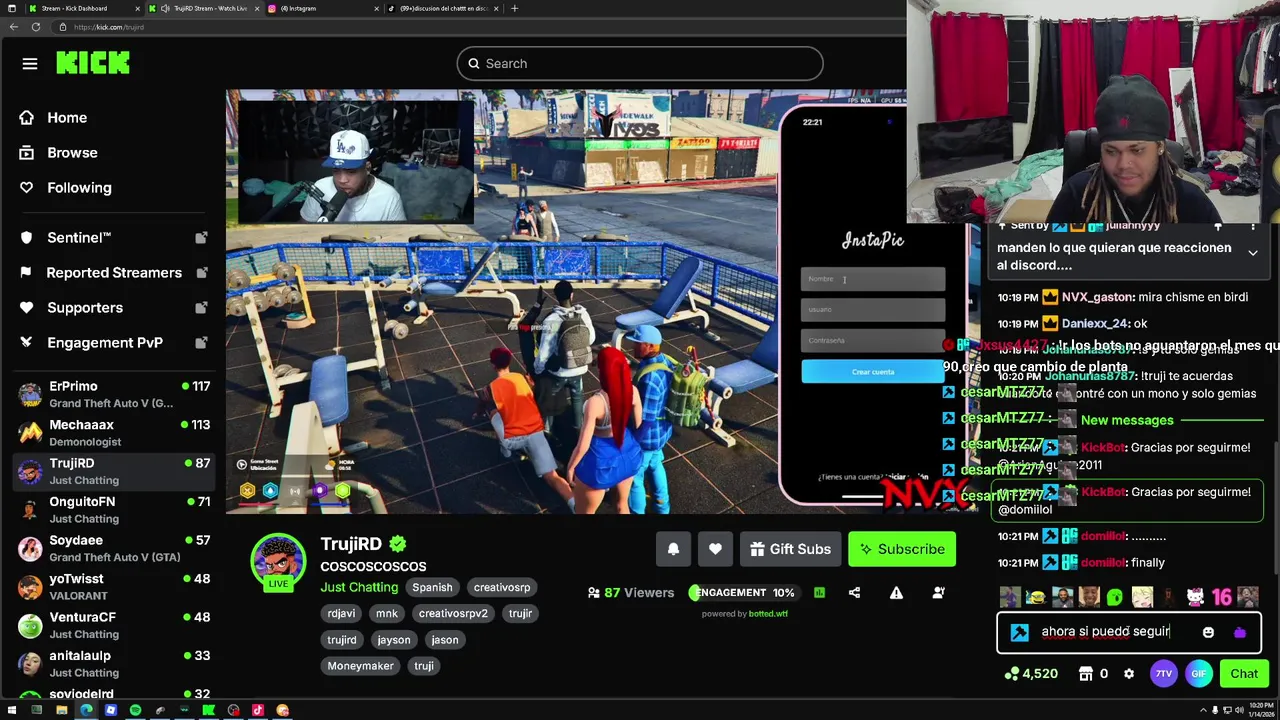Open Mechaaax's channel in sidebar
The width and height of the screenshot is (1280, 720).
115,433
